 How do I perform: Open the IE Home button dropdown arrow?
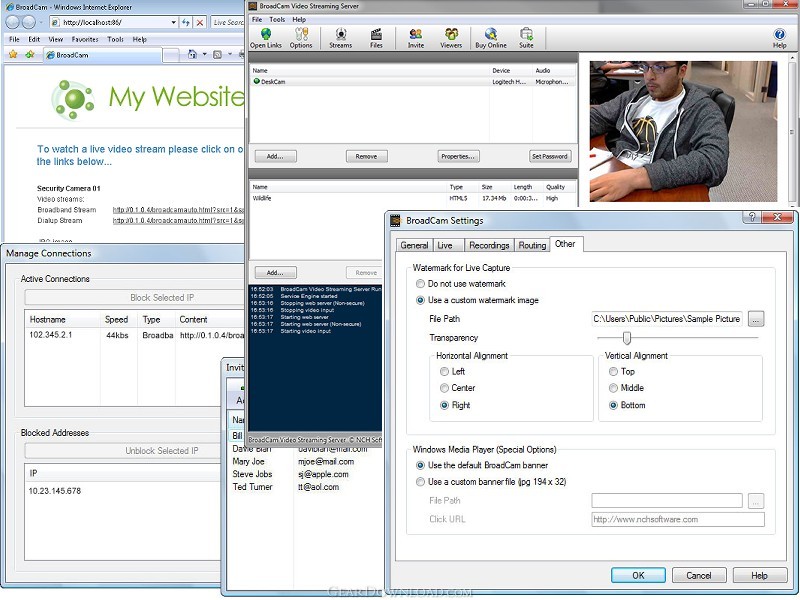(x=205, y=54)
